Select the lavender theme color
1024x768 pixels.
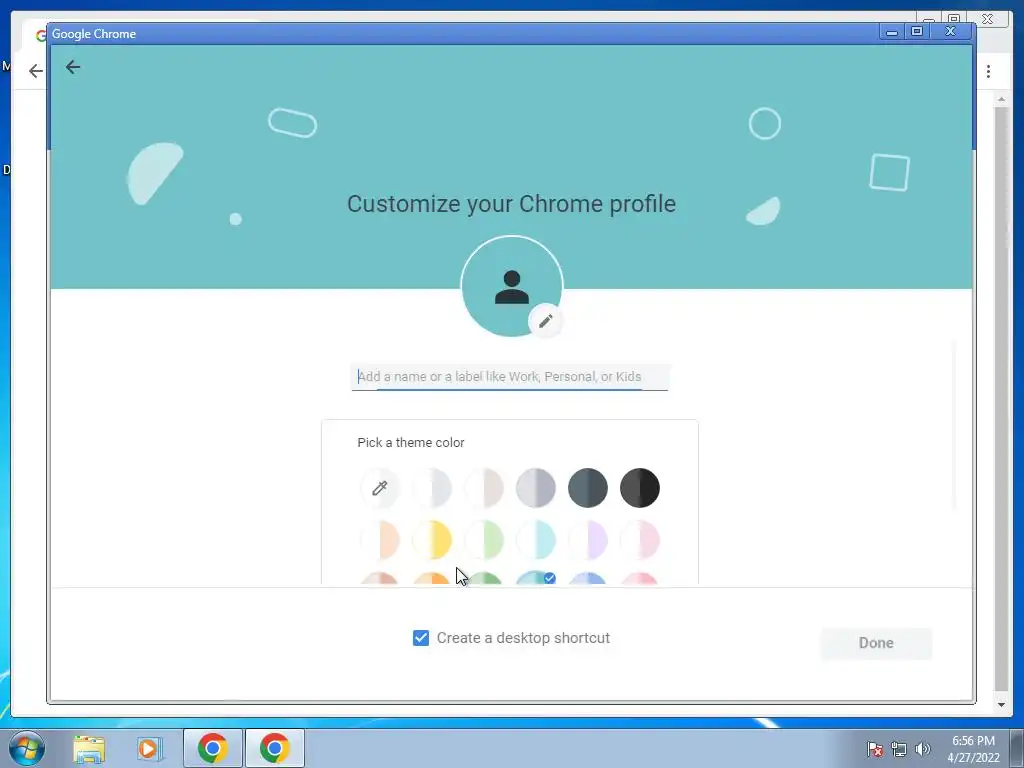(x=588, y=540)
